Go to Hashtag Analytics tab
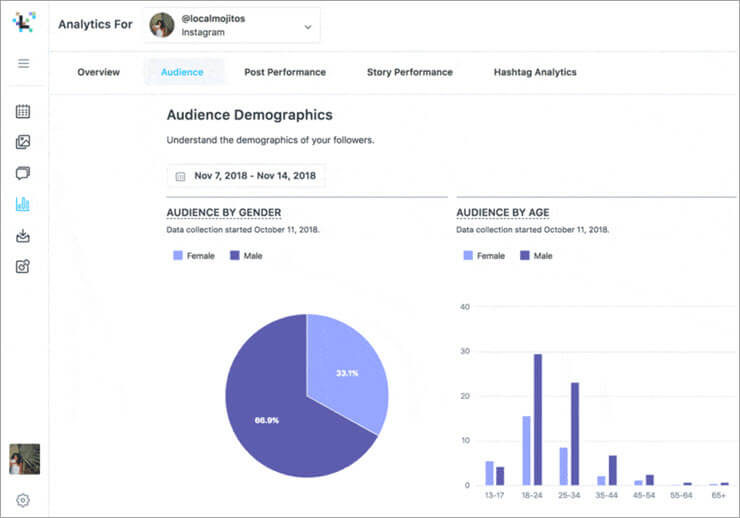The image size is (740, 518). 535,72
